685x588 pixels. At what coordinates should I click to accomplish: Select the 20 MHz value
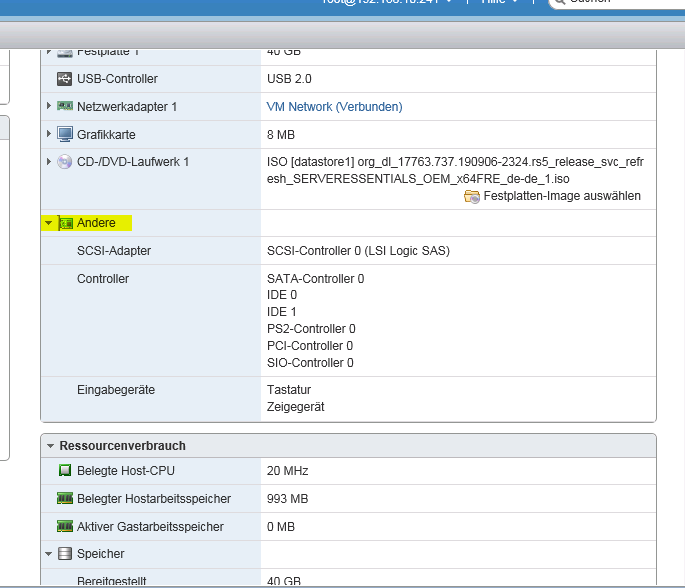coord(287,470)
